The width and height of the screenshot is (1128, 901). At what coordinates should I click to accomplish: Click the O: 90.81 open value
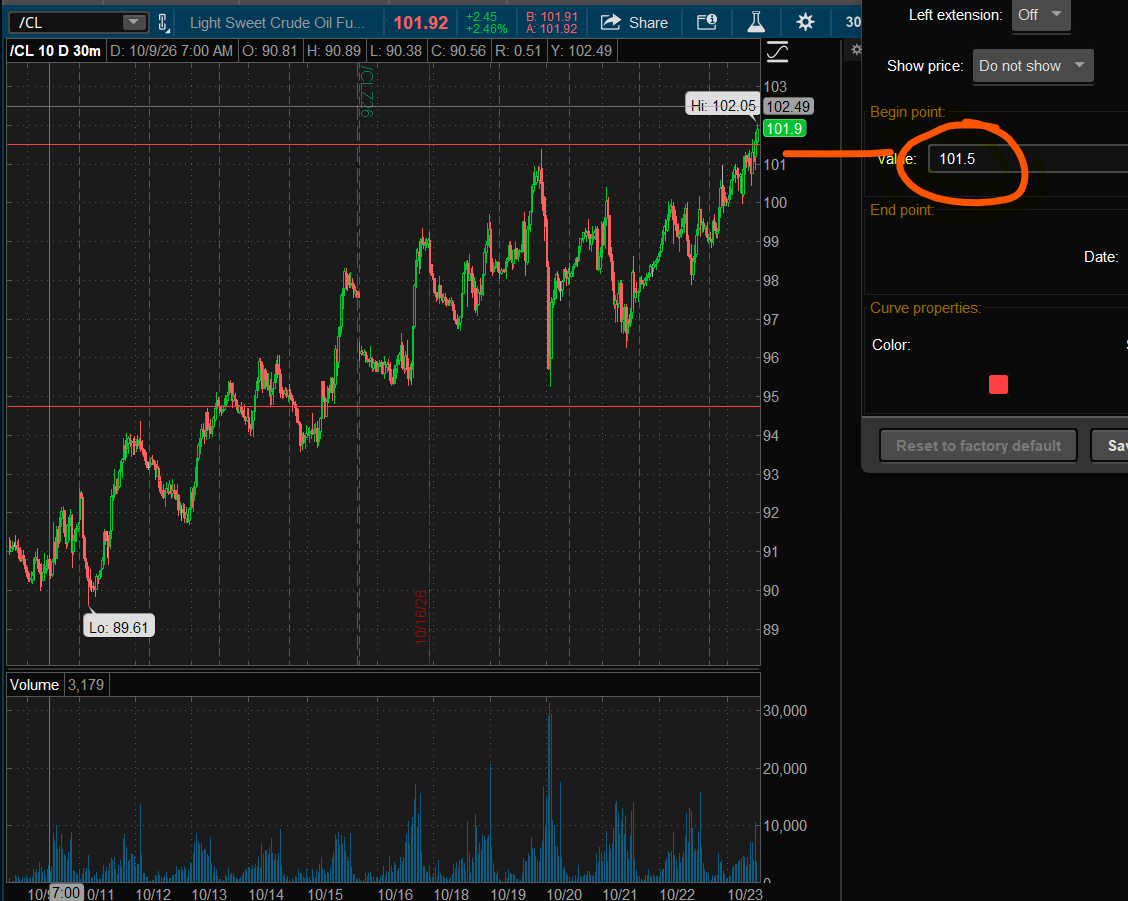pos(270,51)
